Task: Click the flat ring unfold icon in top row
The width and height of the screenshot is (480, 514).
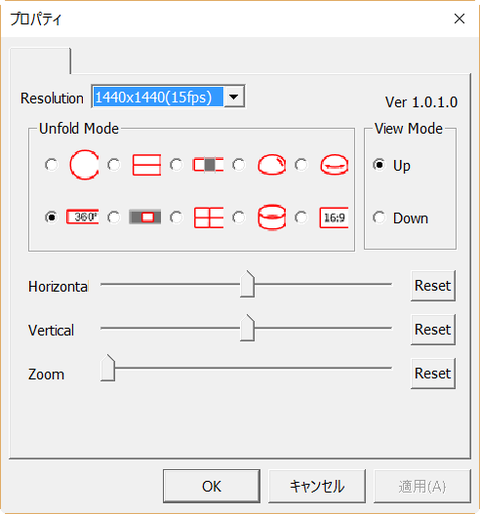Action: (334, 165)
